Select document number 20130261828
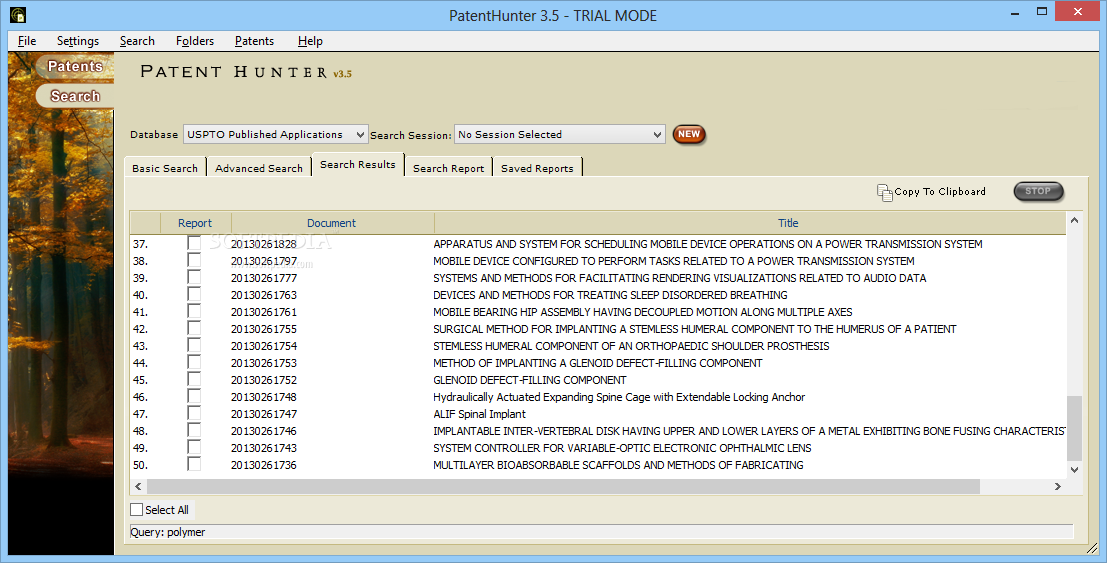1107x563 pixels. 264,244
